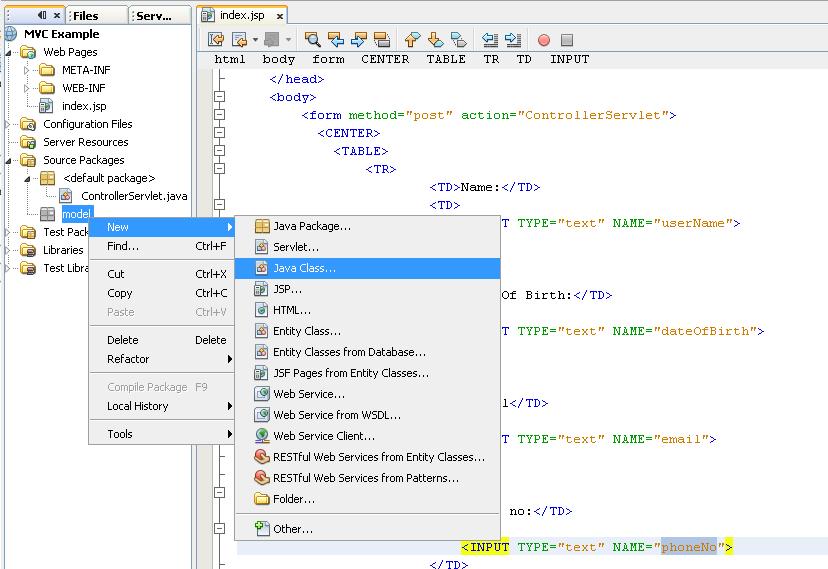The width and height of the screenshot is (828, 569).
Task: Click the Find Selection magnifier icon
Action: (312, 40)
